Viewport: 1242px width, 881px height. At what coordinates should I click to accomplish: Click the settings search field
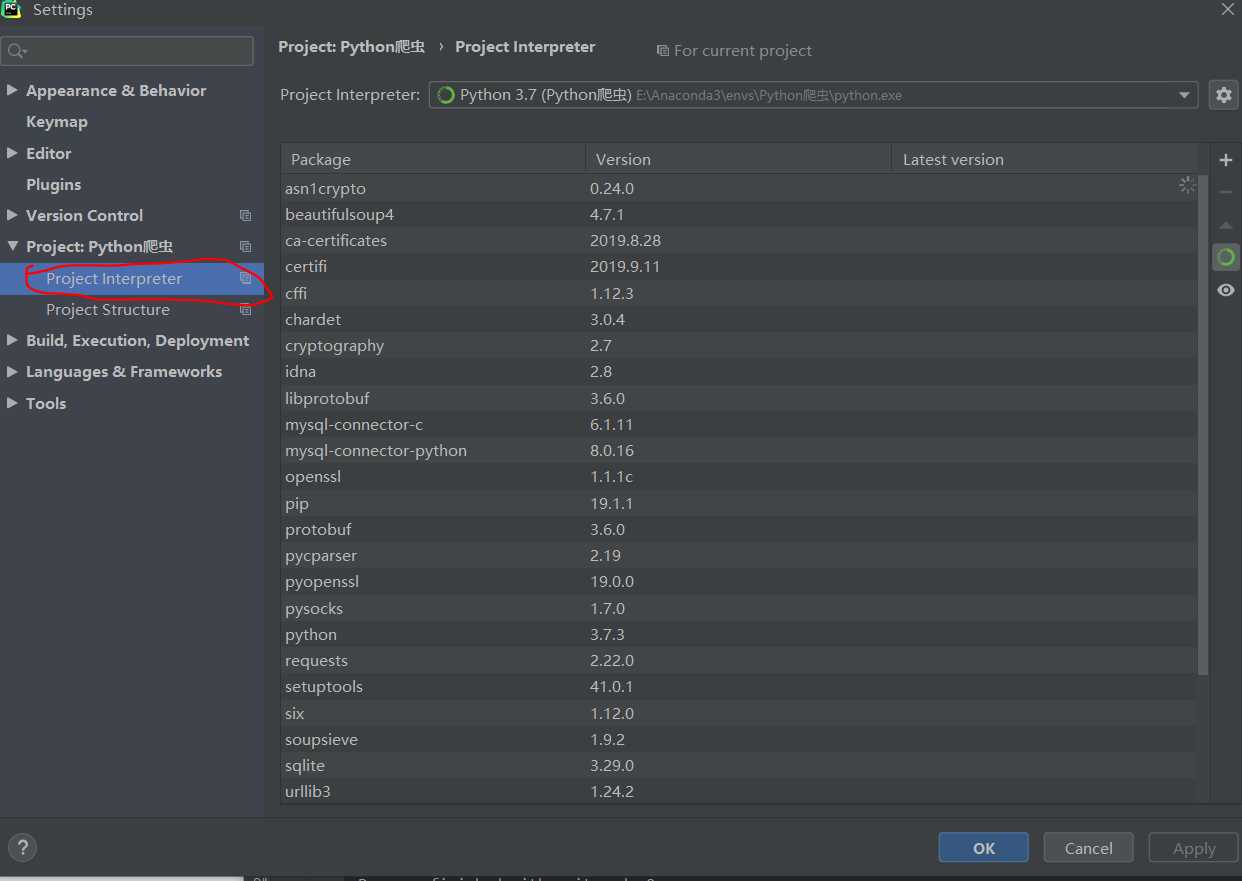[127, 51]
